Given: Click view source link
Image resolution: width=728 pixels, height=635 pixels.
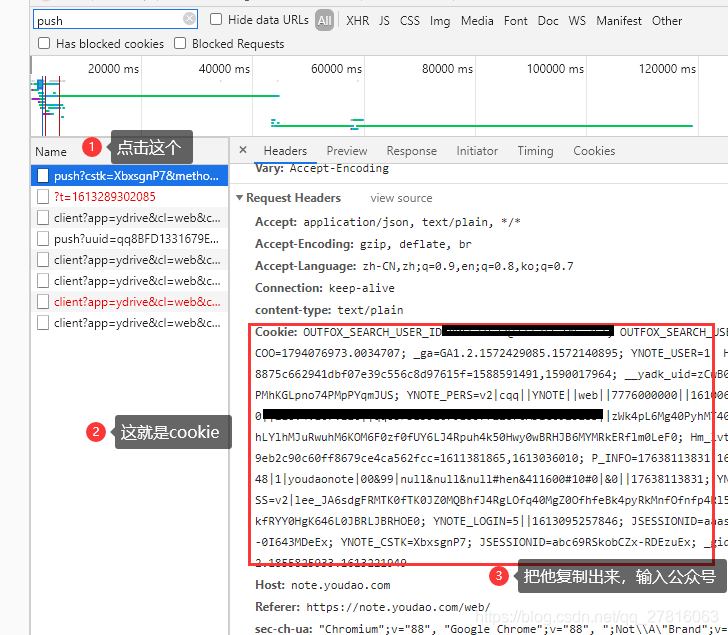Looking at the screenshot, I should point(401,198).
